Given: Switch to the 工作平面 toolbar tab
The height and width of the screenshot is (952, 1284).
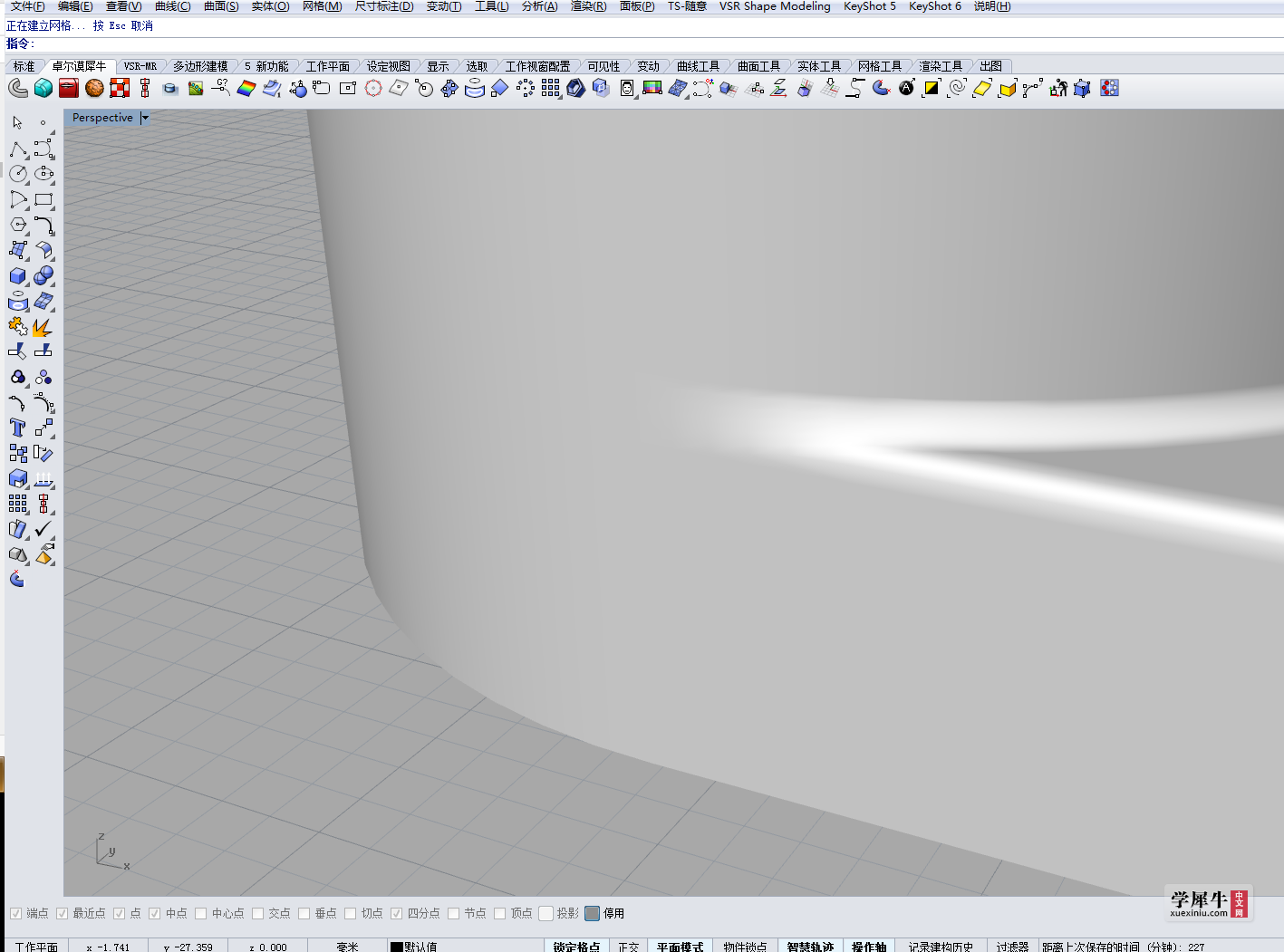Looking at the screenshot, I should point(327,66).
